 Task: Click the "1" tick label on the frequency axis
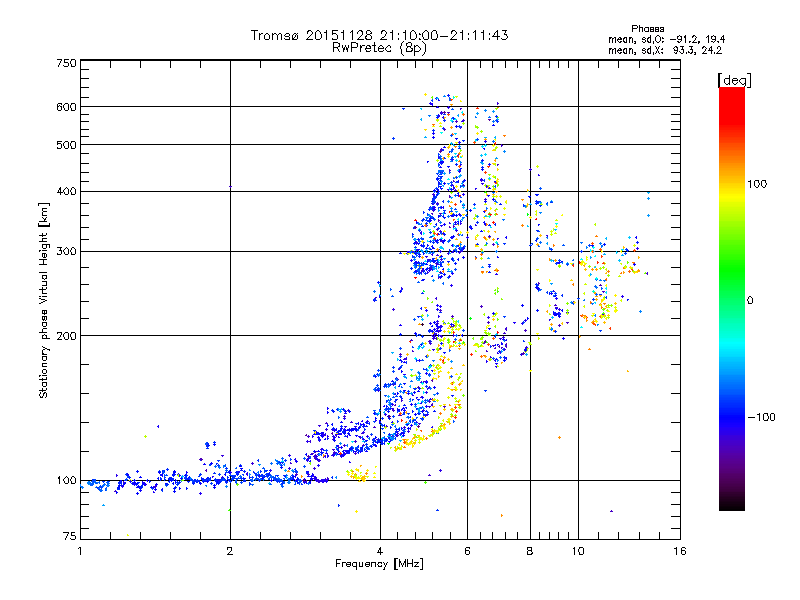pos(80,551)
